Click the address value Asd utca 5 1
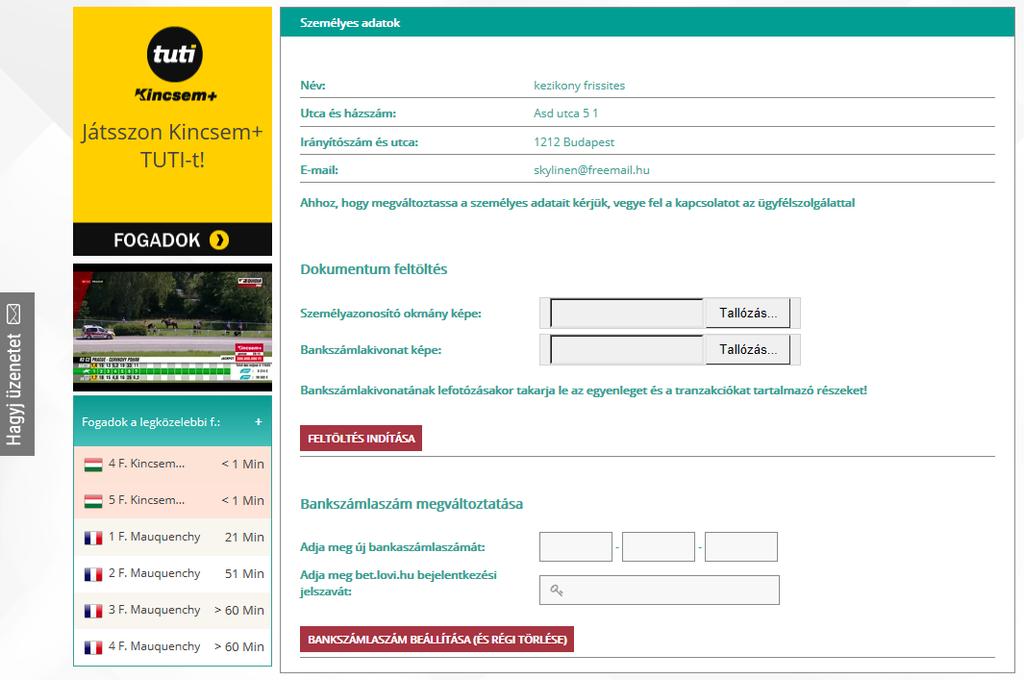The image size is (1024, 680). pyautogui.click(x=566, y=113)
